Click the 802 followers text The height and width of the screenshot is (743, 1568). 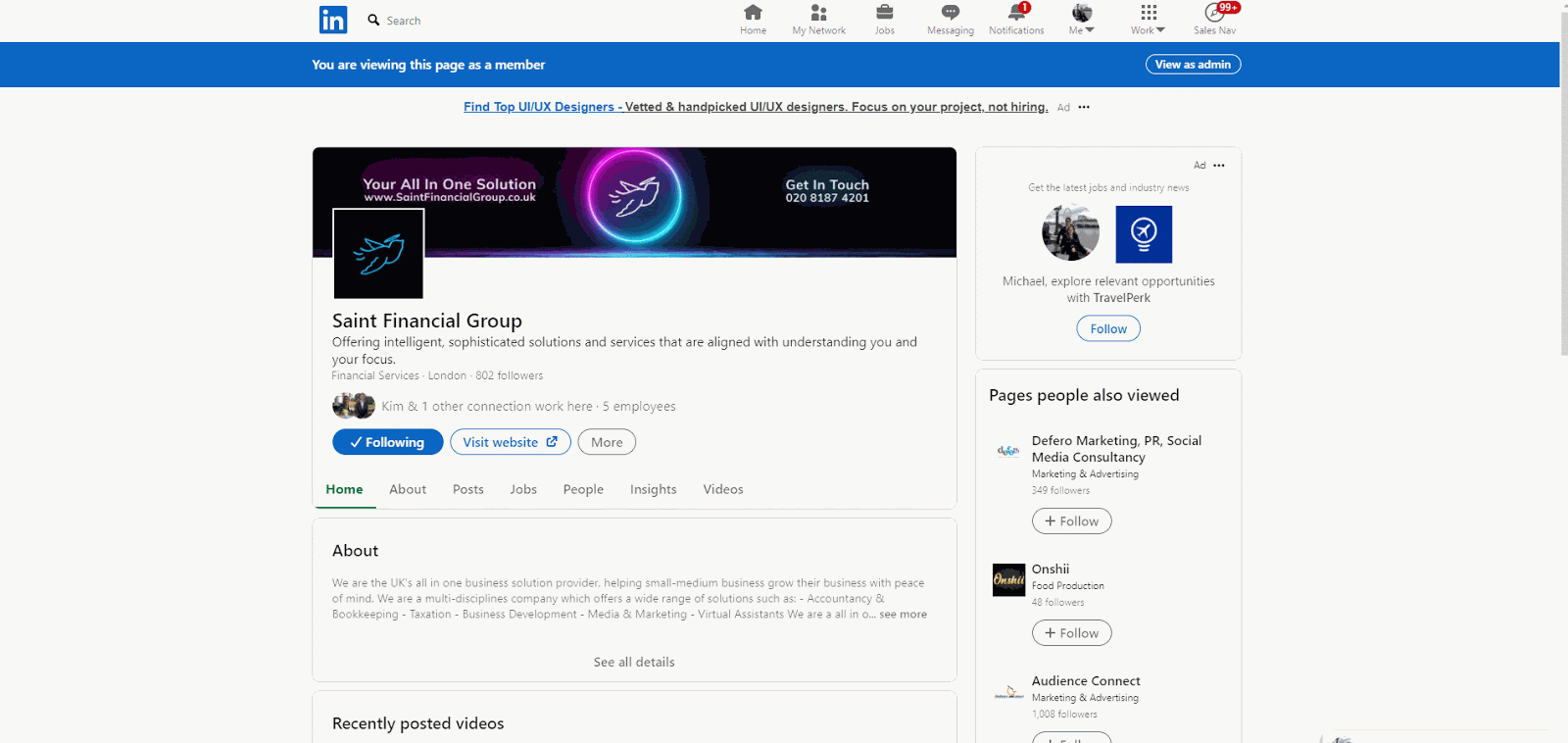[x=510, y=375]
